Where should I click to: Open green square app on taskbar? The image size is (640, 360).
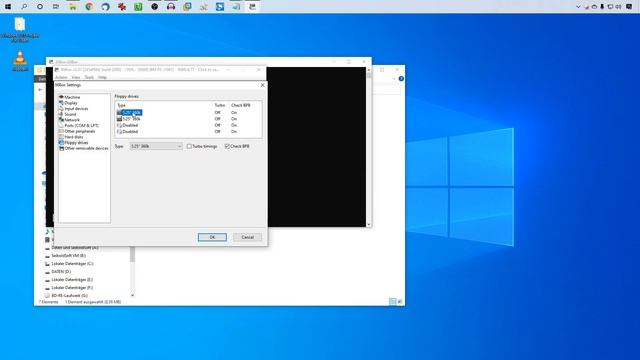tap(138, 7)
